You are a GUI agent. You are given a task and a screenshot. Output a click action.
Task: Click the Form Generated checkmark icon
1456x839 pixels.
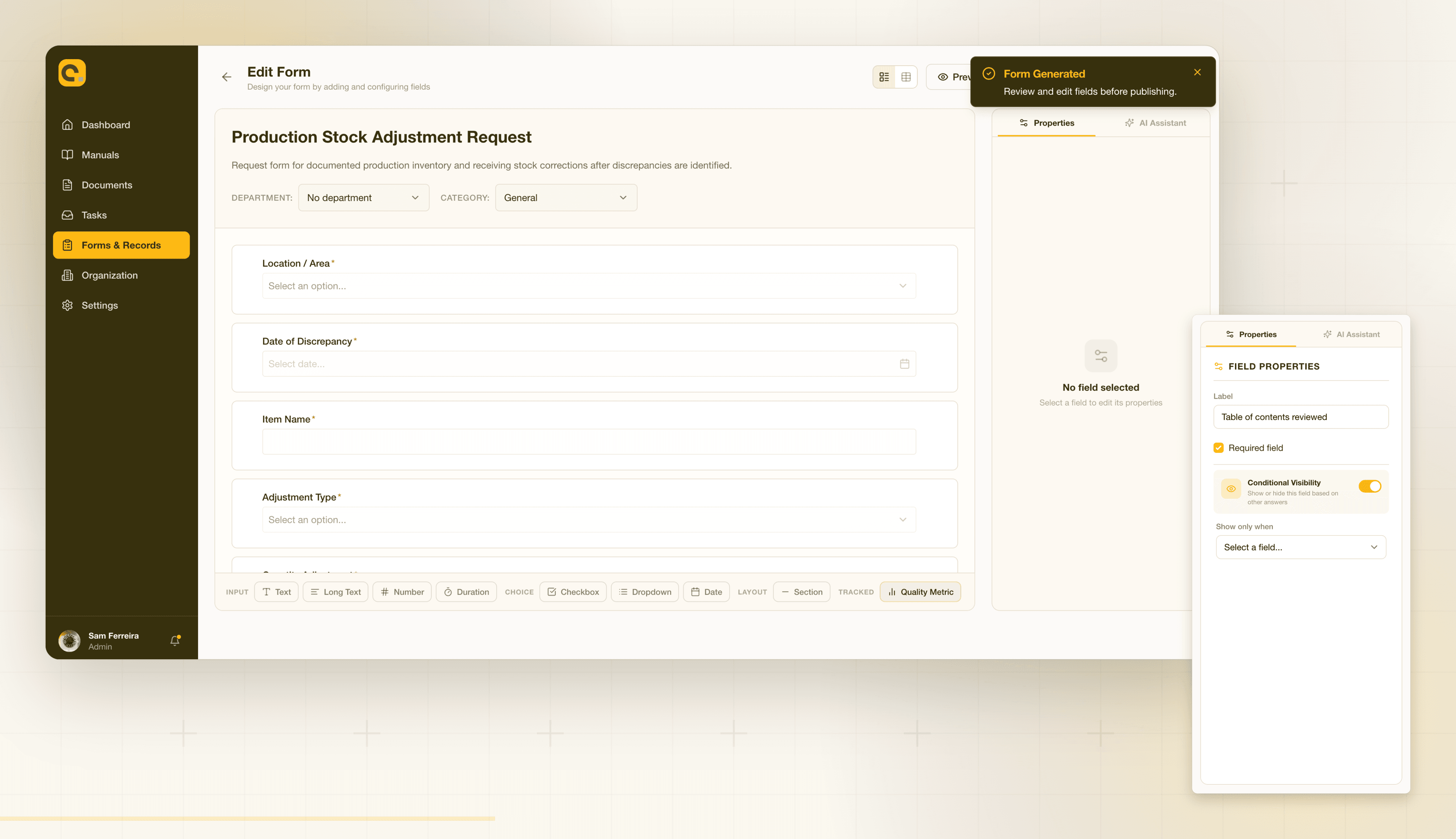pos(988,73)
